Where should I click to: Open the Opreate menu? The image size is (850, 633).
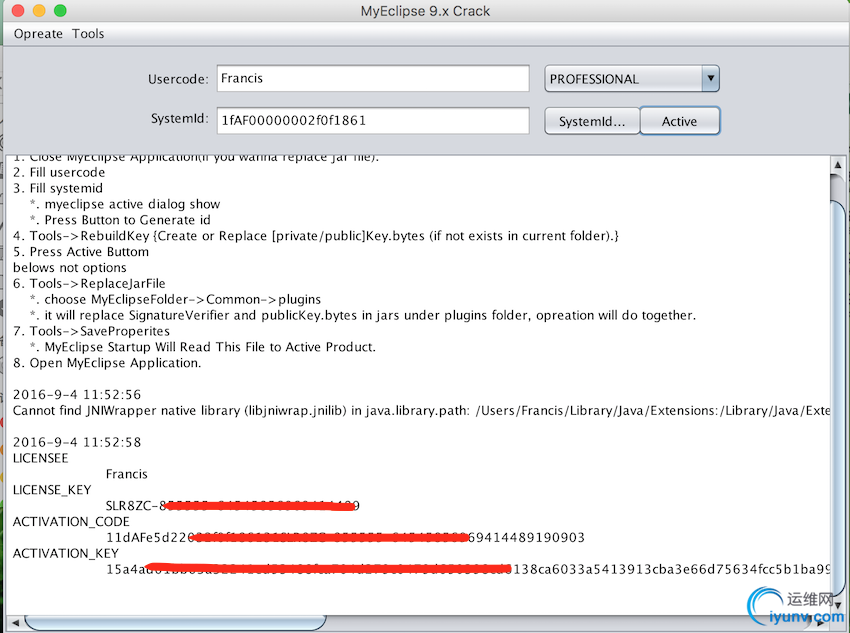coord(38,34)
